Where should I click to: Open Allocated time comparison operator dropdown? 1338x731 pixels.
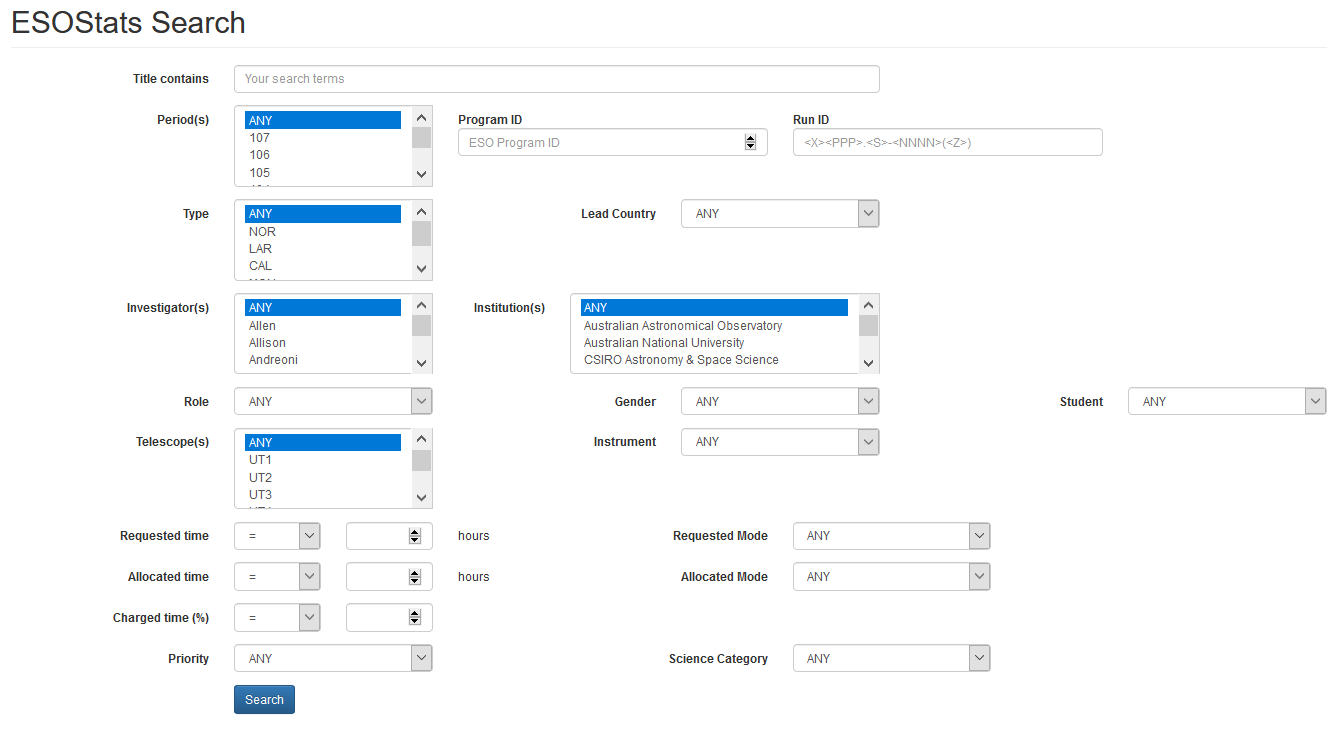(x=277, y=577)
